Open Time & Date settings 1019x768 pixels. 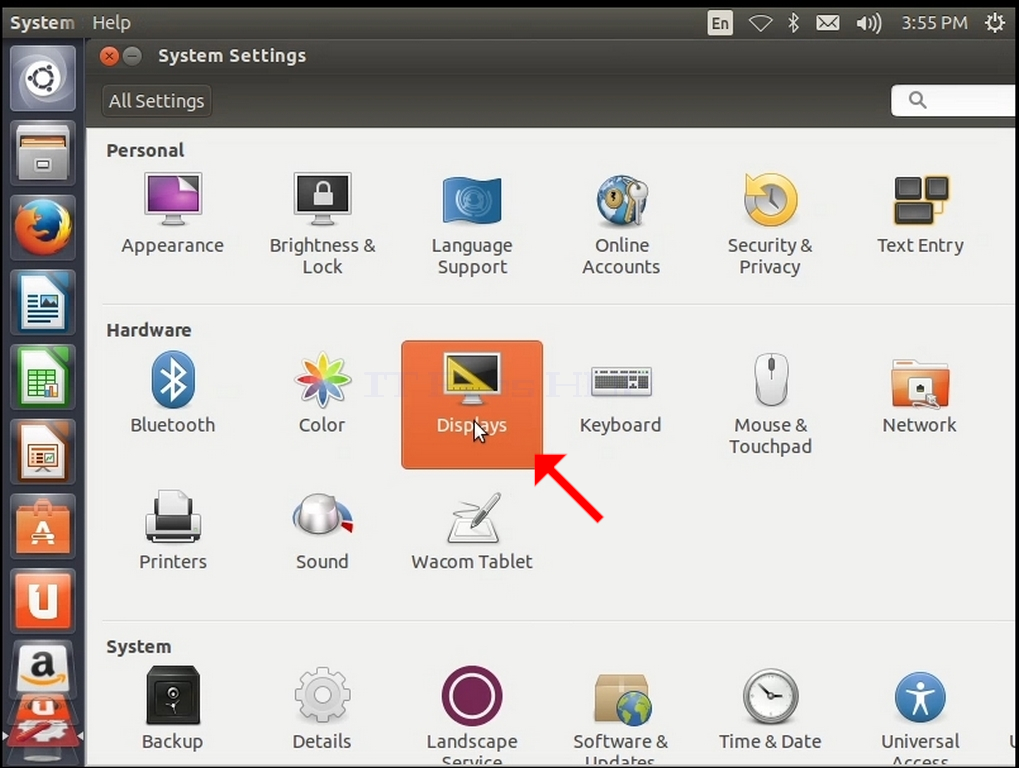[771, 710]
